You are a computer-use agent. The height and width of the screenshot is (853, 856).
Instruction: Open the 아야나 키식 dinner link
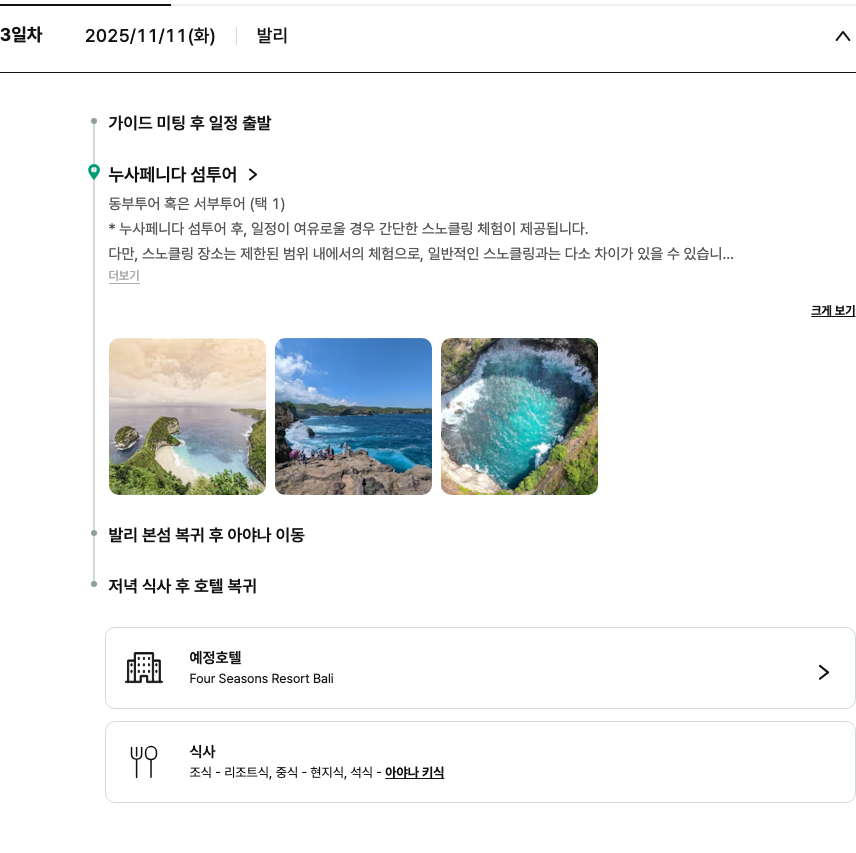pyautogui.click(x=414, y=773)
